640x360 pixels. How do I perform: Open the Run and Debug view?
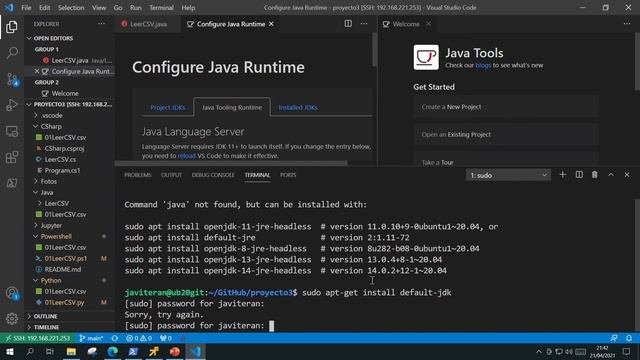point(12,105)
